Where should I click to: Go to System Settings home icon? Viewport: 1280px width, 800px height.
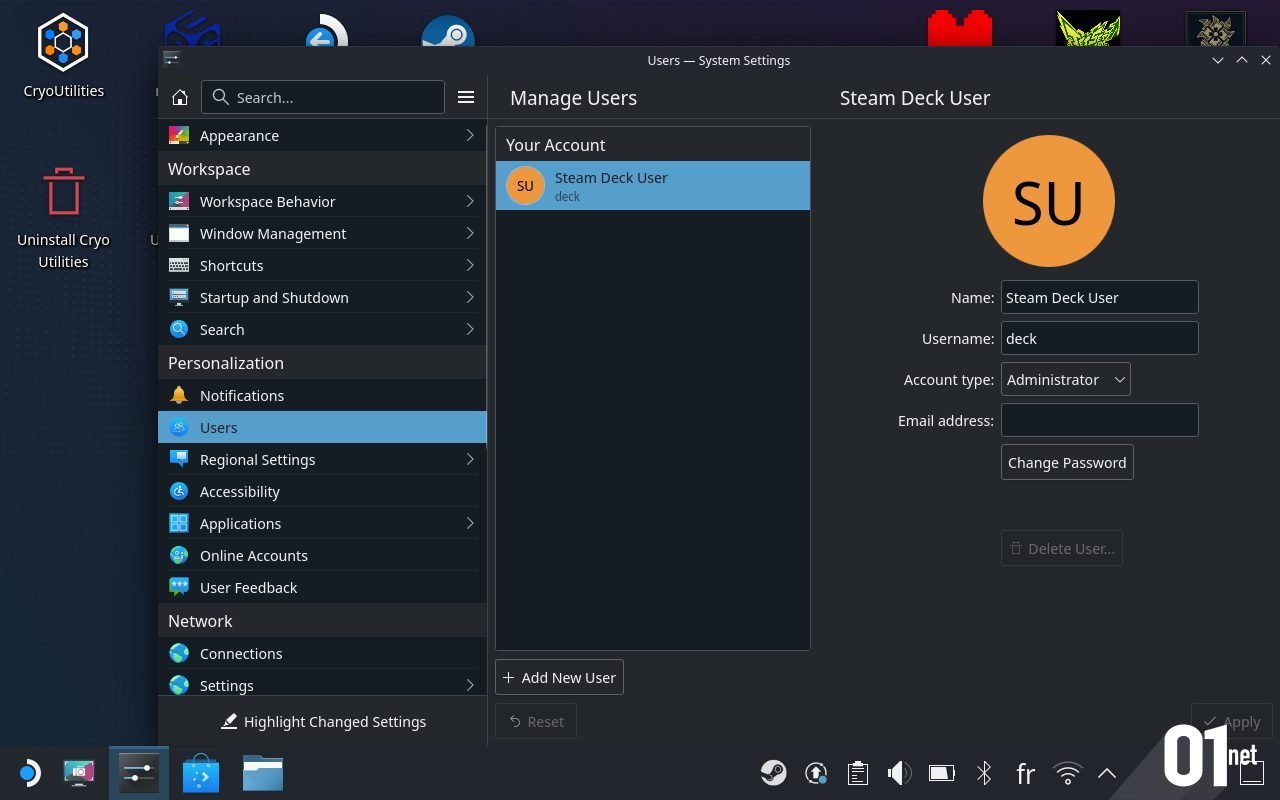point(180,97)
